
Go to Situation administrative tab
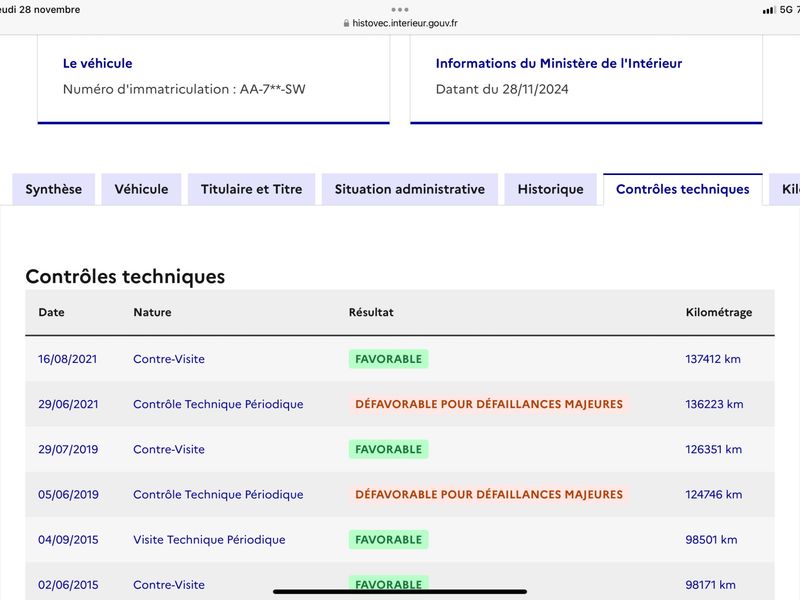tap(410, 189)
